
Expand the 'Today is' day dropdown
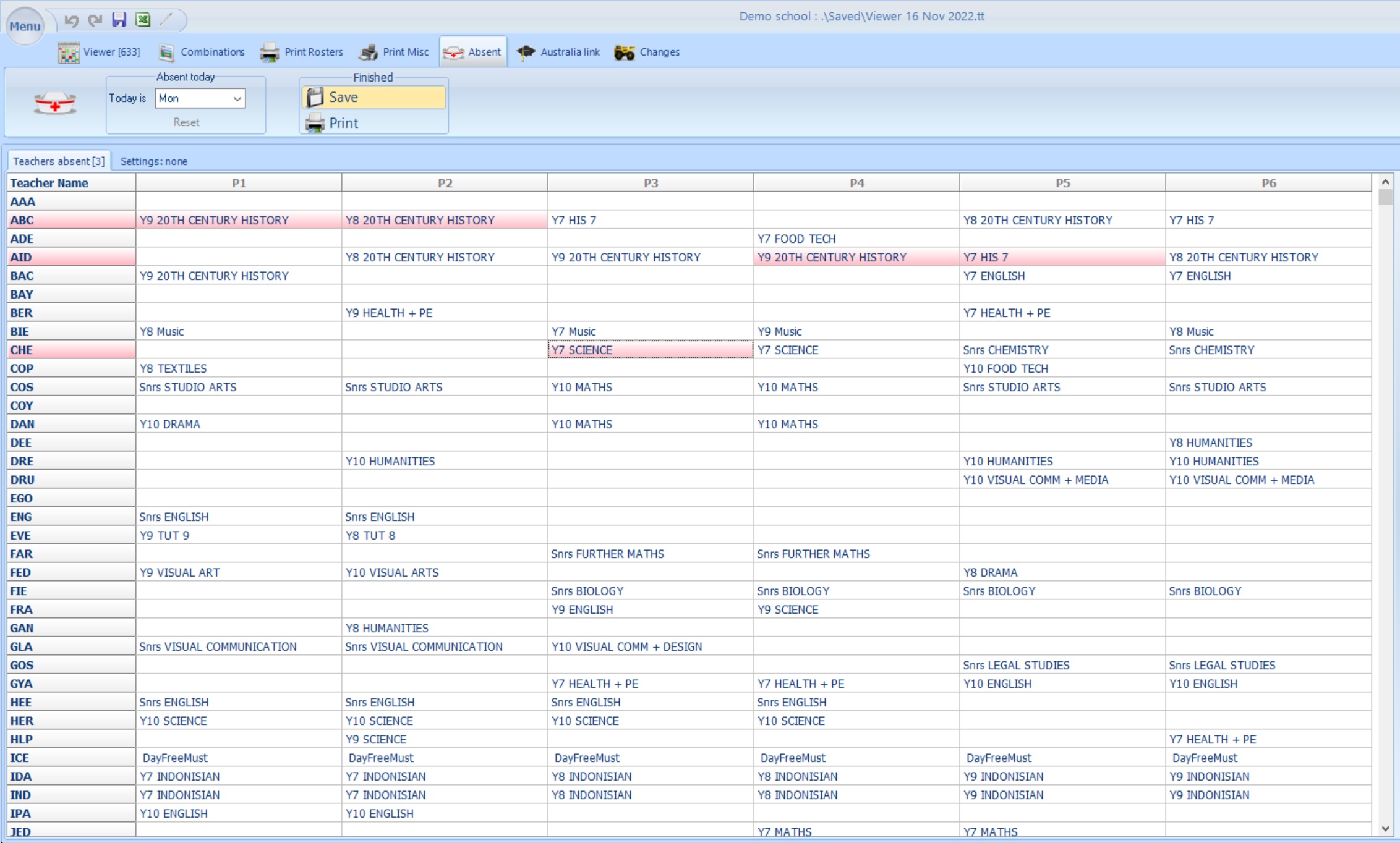(237, 98)
